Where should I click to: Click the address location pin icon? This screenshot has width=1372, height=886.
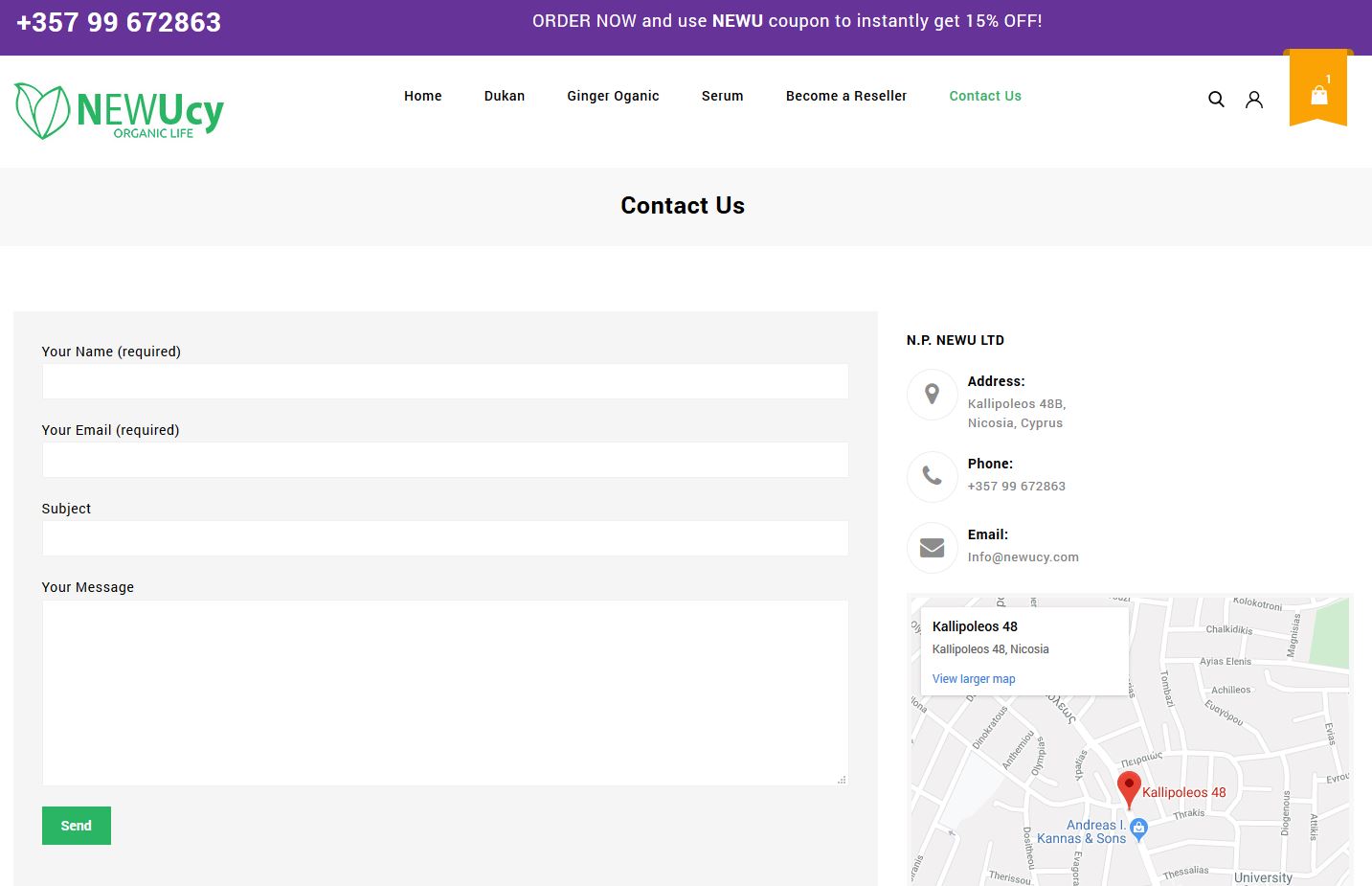(932, 395)
